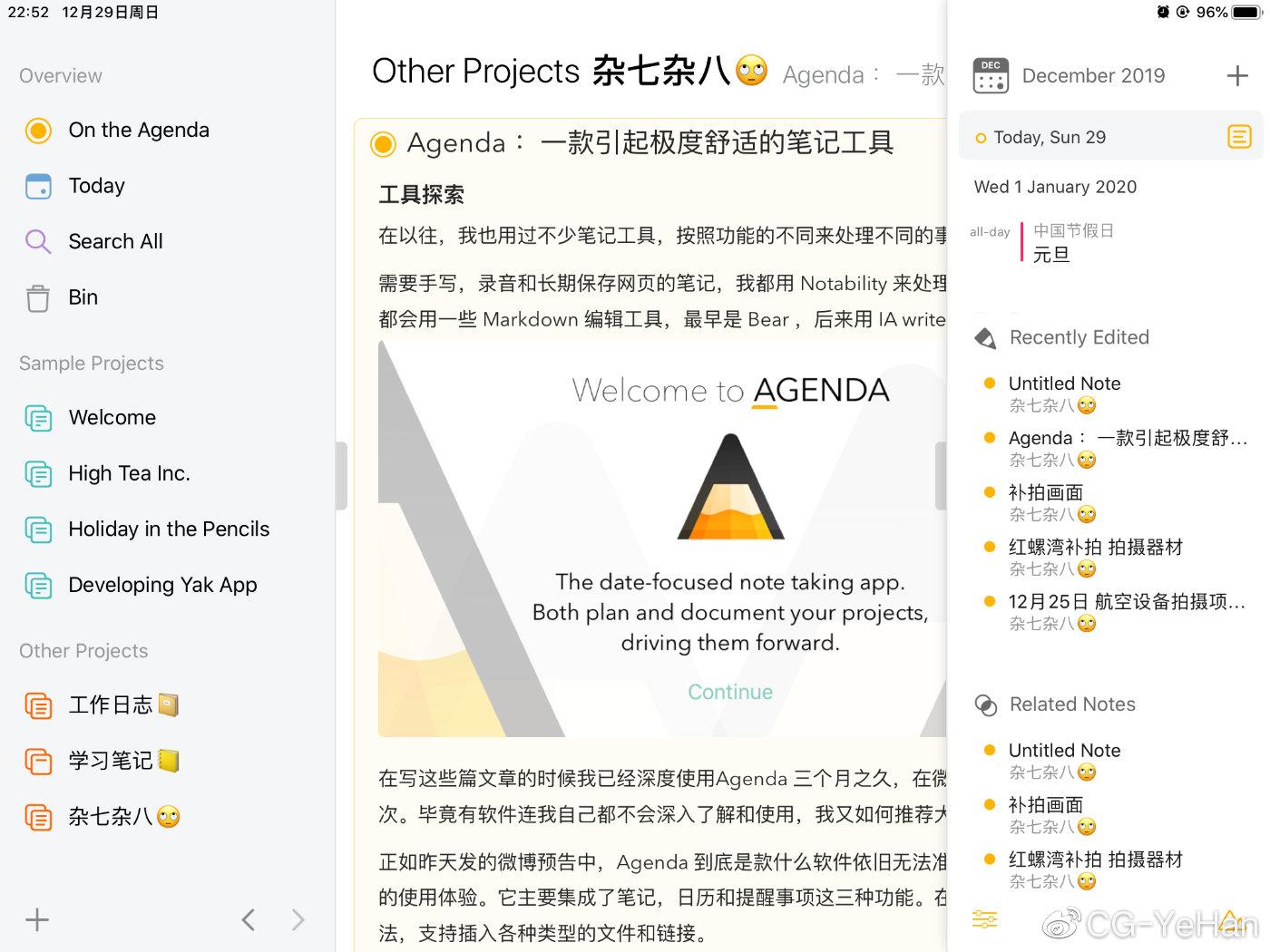
Task: Click the Related Notes linked-circles icon
Action: click(x=986, y=704)
